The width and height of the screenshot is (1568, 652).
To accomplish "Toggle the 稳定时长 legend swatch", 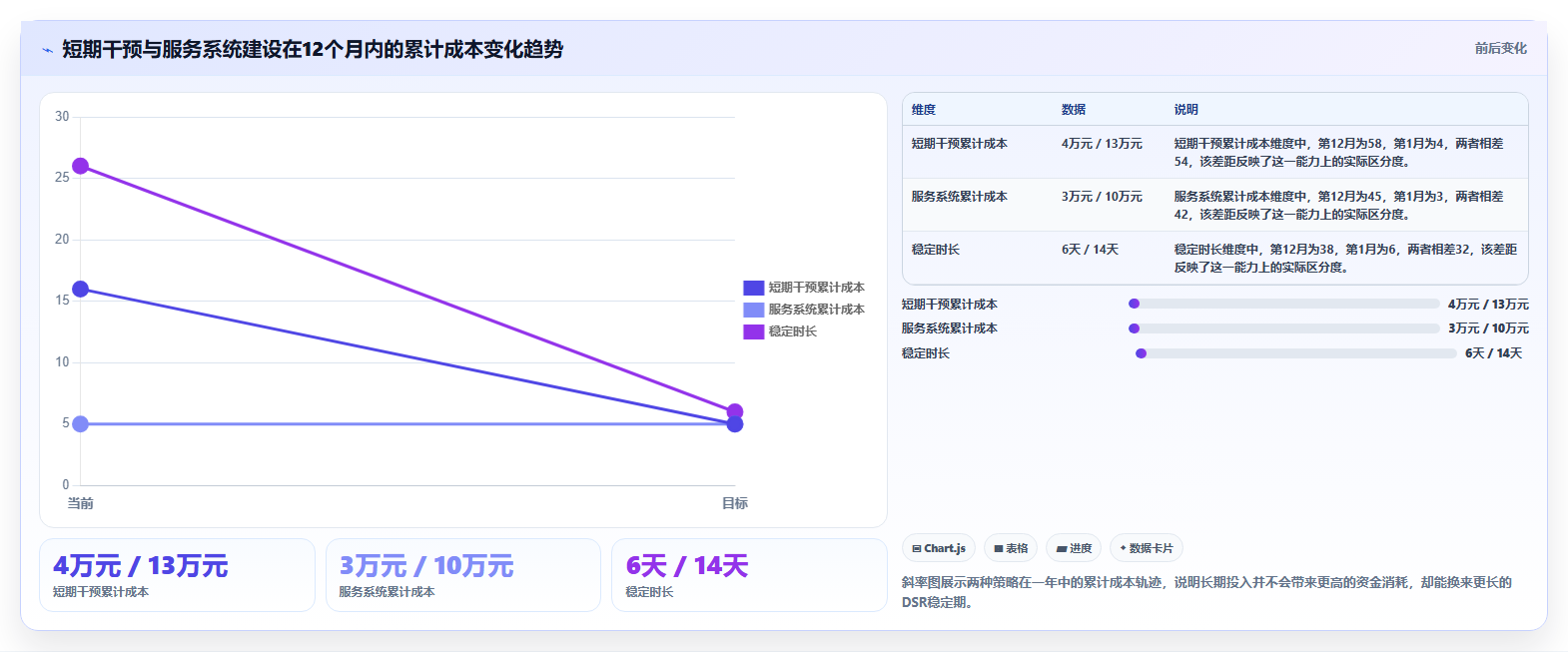I will tap(753, 331).
